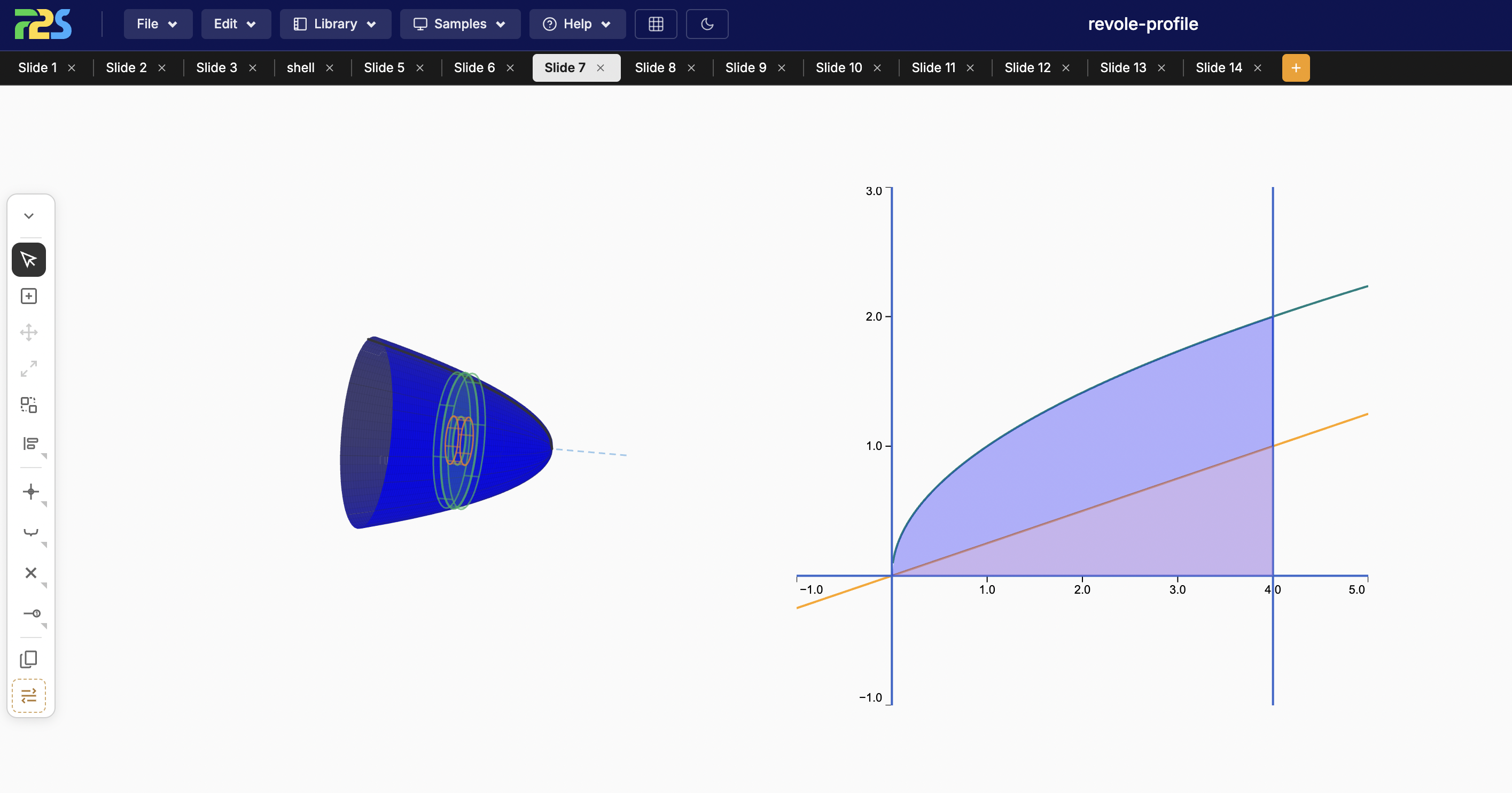
Task: Open the Help dropdown menu
Action: tap(578, 24)
